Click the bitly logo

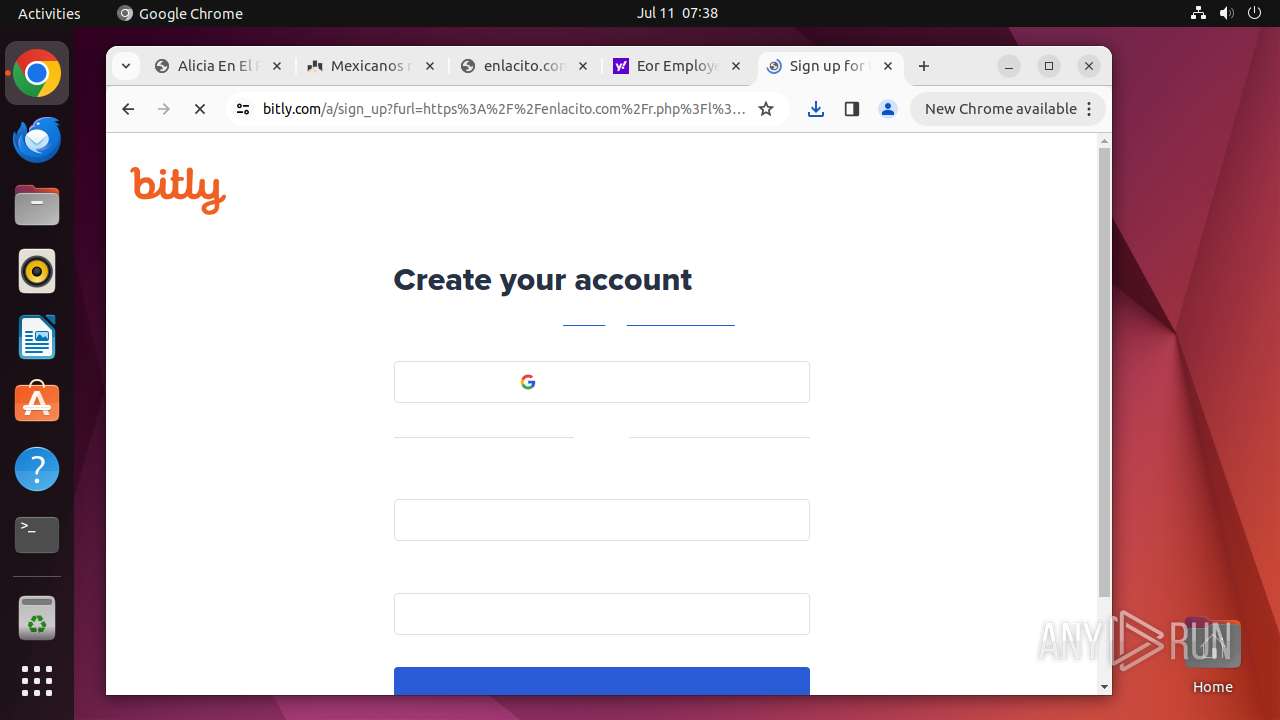178,190
